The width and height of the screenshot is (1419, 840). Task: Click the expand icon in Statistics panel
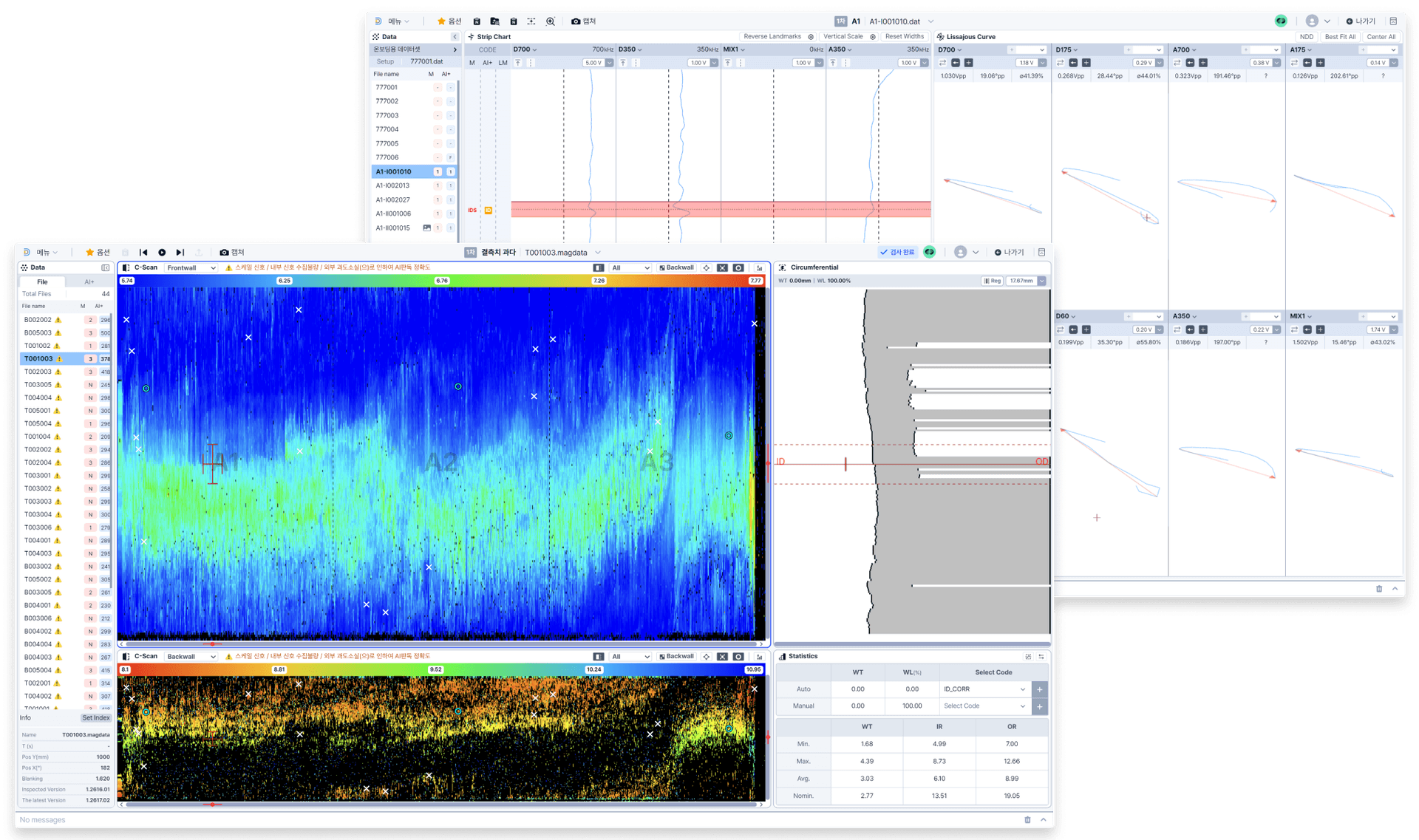pos(1028,656)
